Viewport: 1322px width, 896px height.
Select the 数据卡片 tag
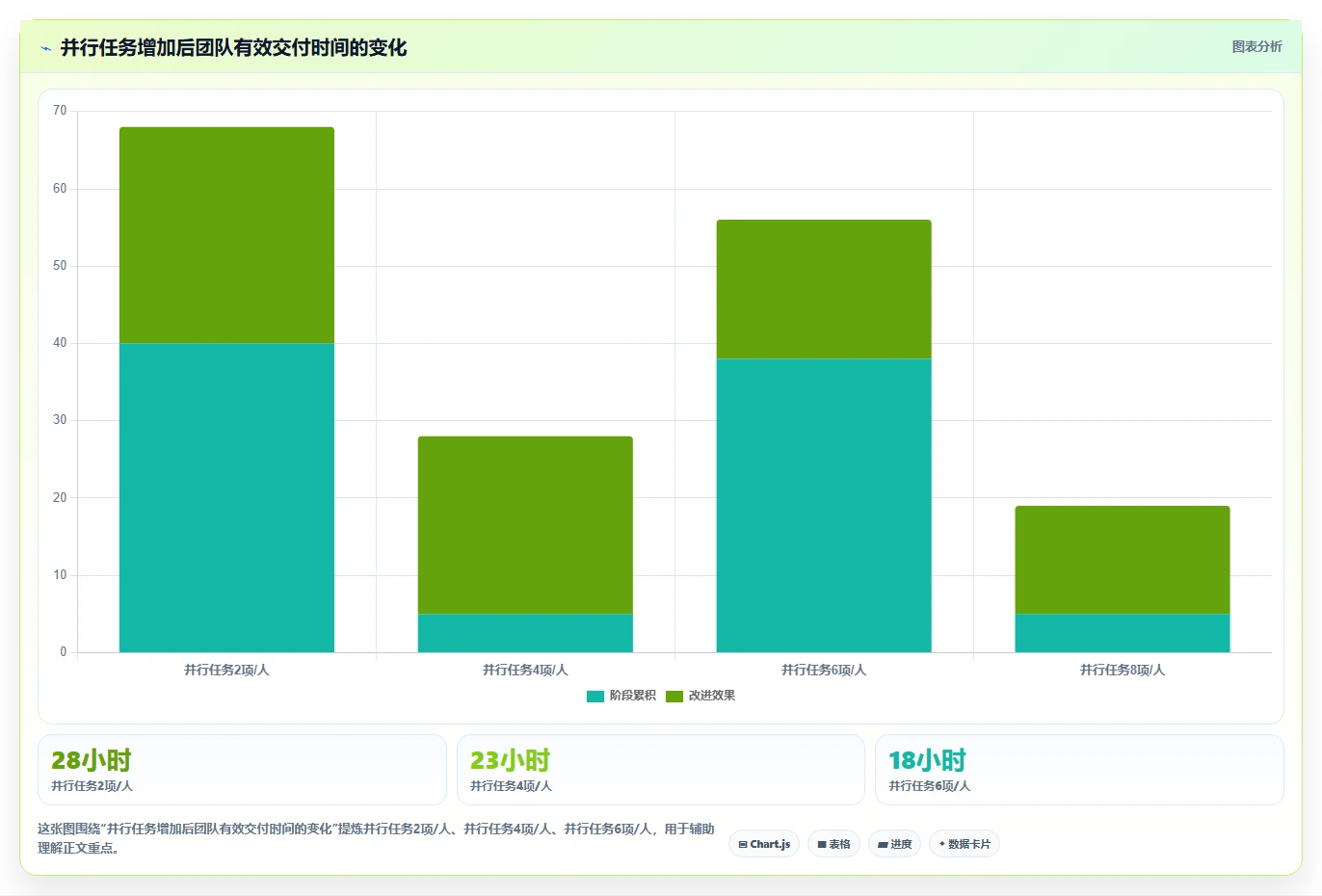(x=965, y=844)
